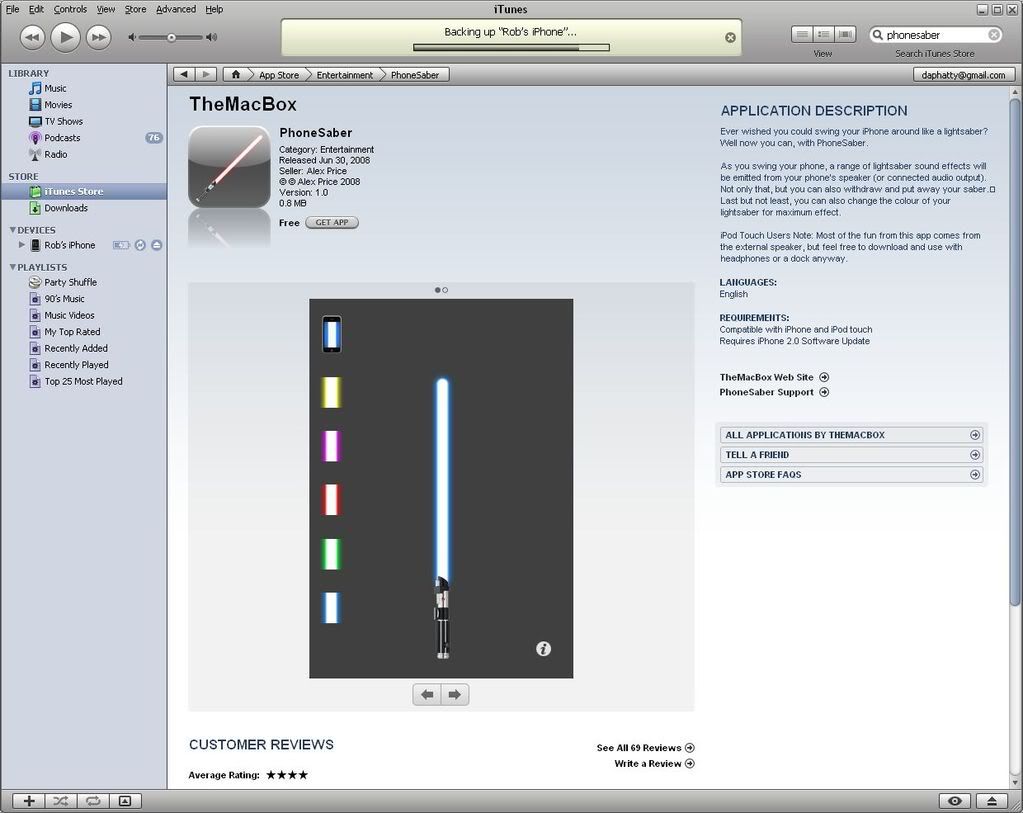Adjust the volume slider knob
Image resolution: width=1023 pixels, height=813 pixels.
coord(171,37)
